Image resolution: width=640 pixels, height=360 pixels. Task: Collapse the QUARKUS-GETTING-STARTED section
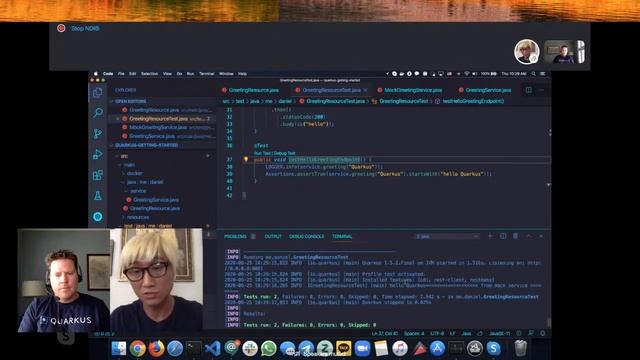pyautogui.click(x=146, y=145)
